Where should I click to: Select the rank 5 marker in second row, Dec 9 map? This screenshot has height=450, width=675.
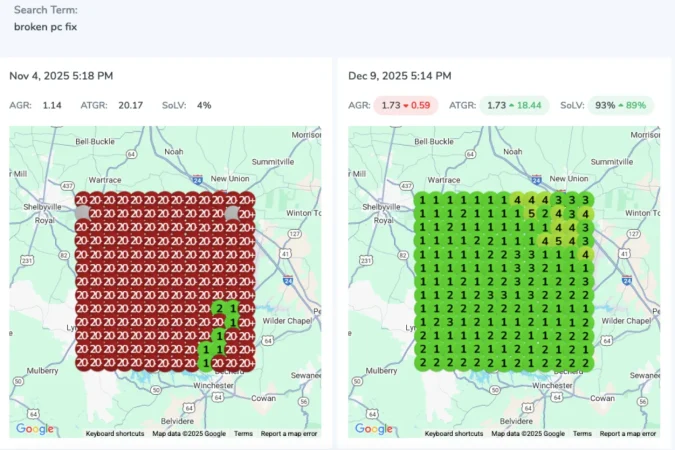coord(530,213)
